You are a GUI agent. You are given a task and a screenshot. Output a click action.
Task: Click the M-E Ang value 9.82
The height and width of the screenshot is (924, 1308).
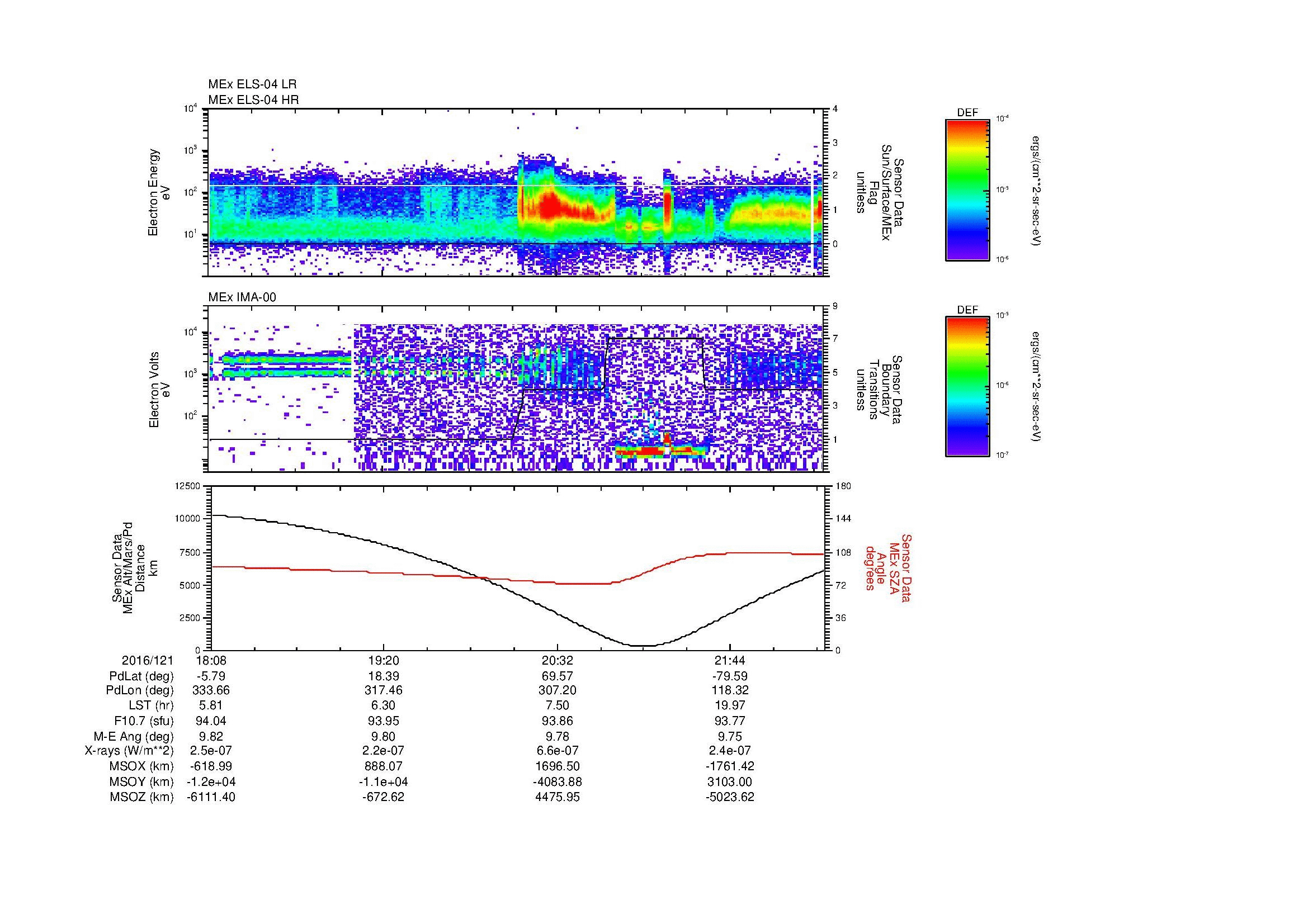211,736
